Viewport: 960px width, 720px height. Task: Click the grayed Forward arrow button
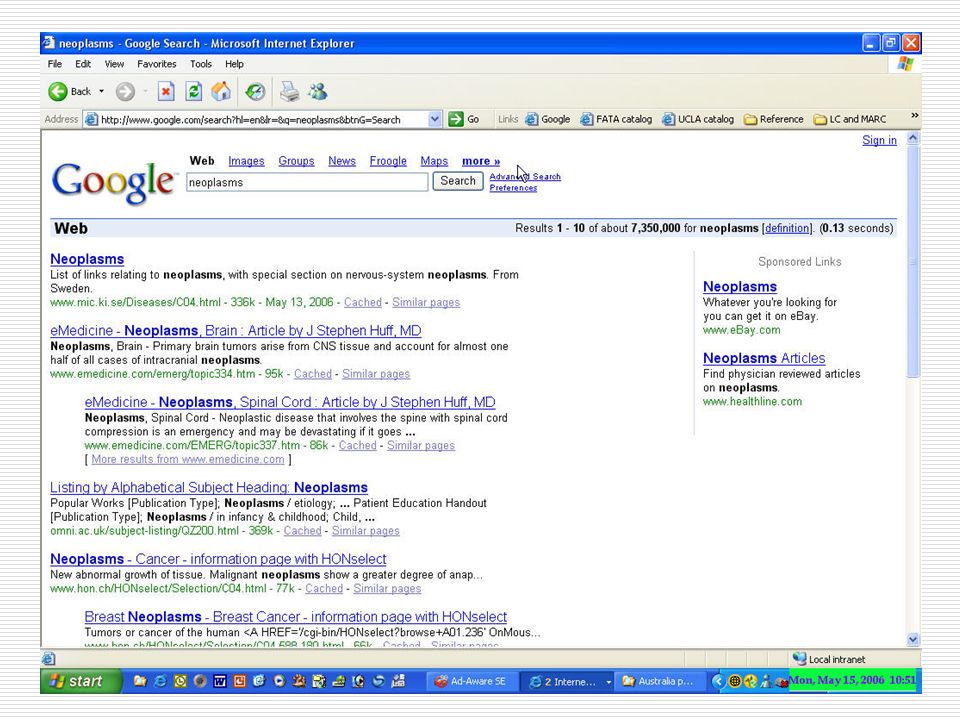[x=126, y=92]
